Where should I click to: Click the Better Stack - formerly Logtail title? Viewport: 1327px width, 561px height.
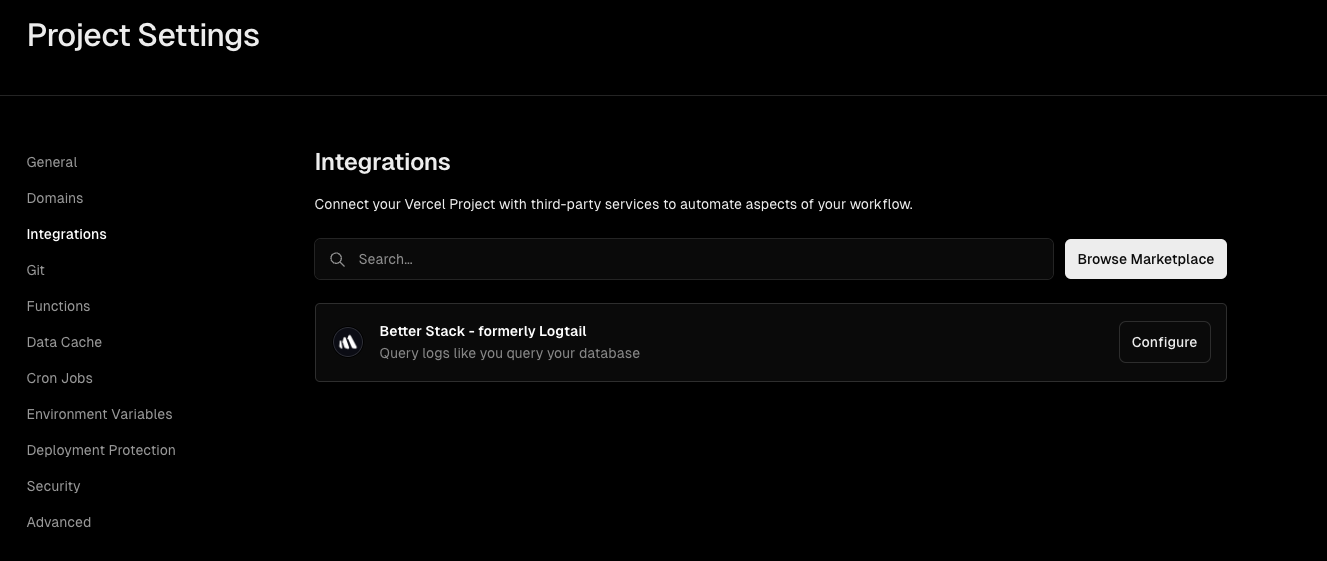483,331
